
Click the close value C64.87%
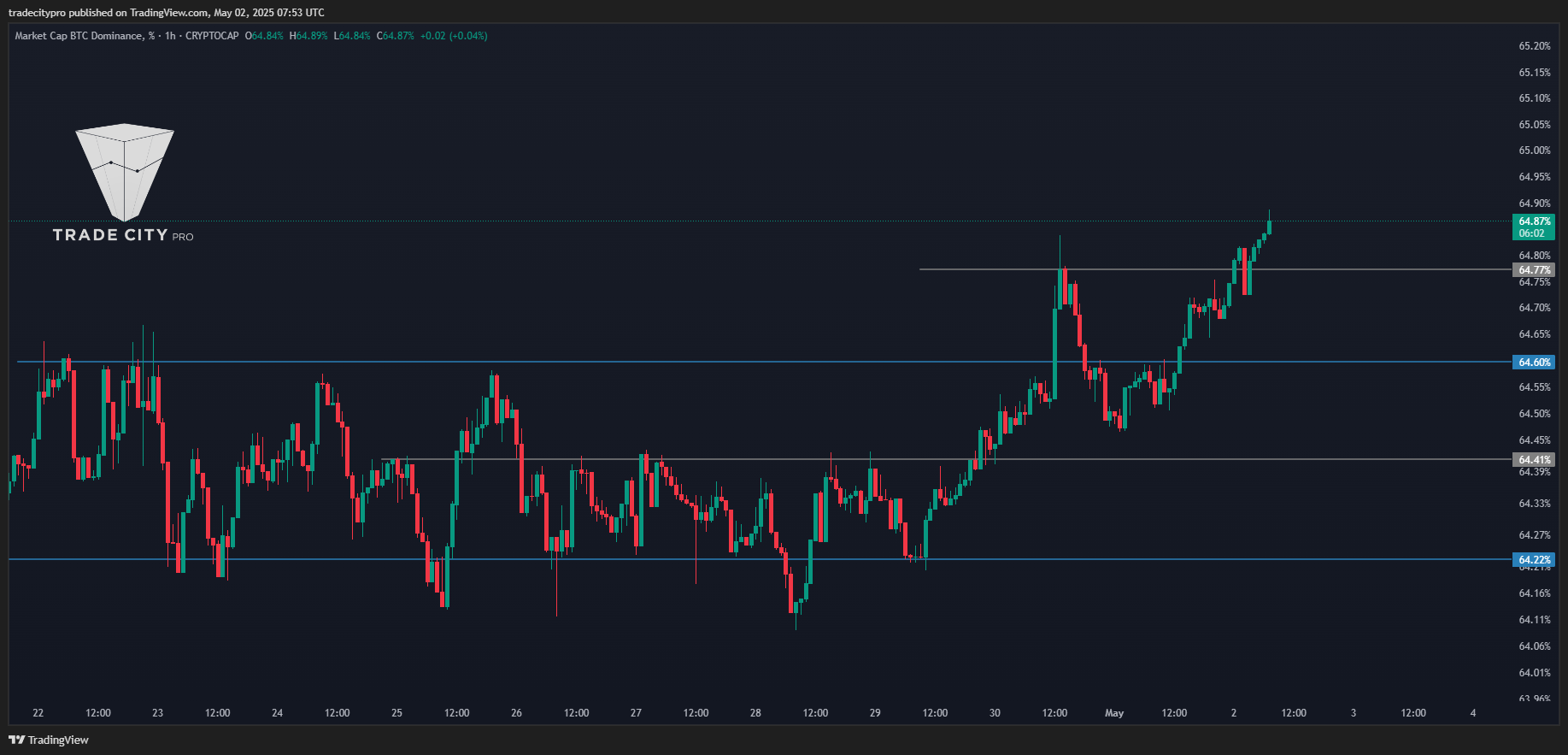(396, 36)
